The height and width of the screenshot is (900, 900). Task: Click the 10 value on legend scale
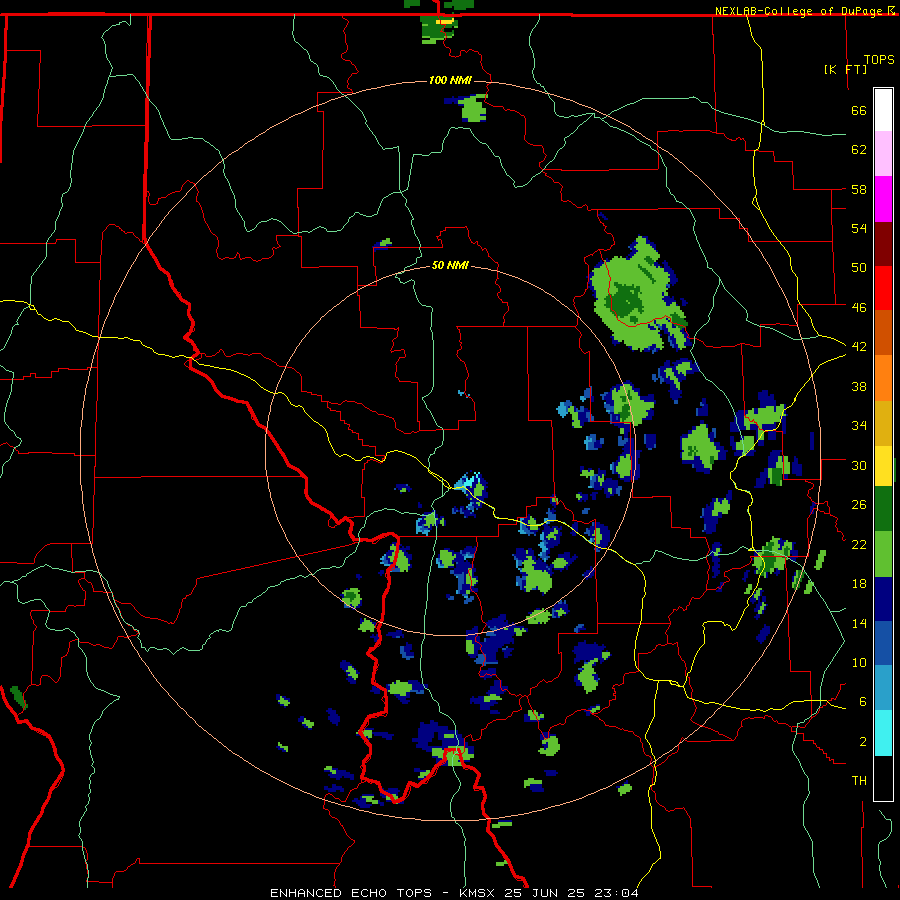pyautogui.click(x=859, y=662)
